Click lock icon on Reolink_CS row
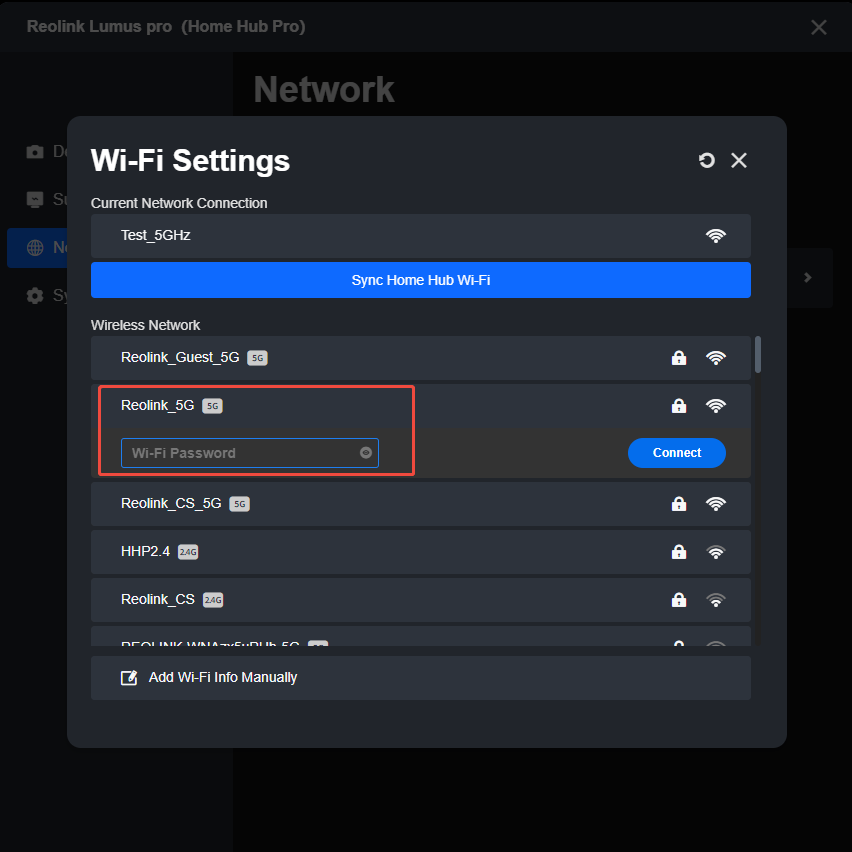 pyautogui.click(x=679, y=599)
